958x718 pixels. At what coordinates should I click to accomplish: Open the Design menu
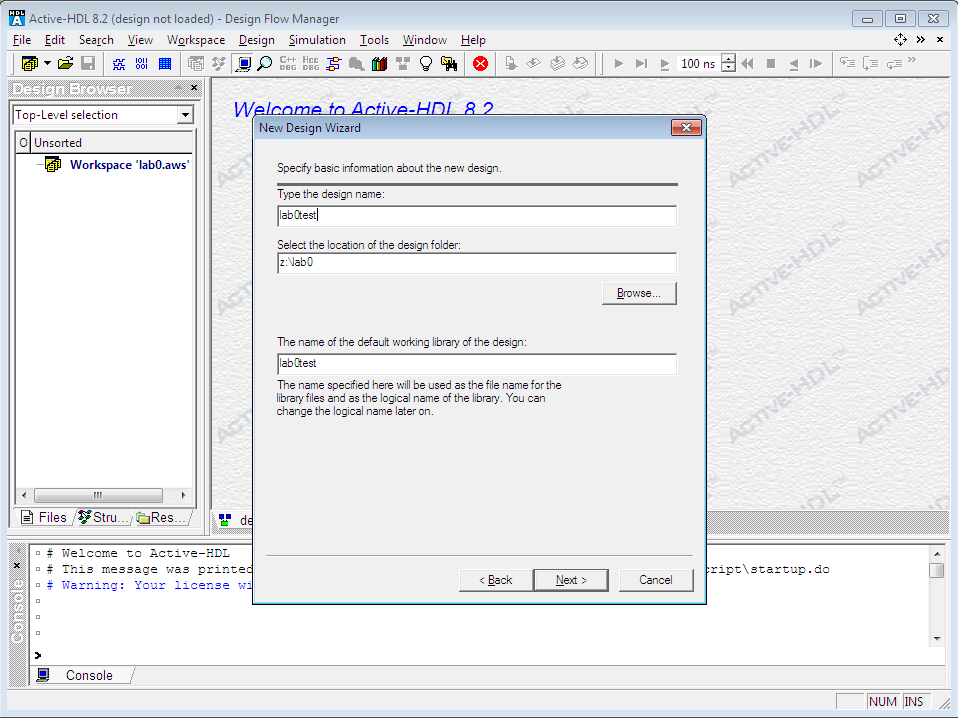click(256, 40)
